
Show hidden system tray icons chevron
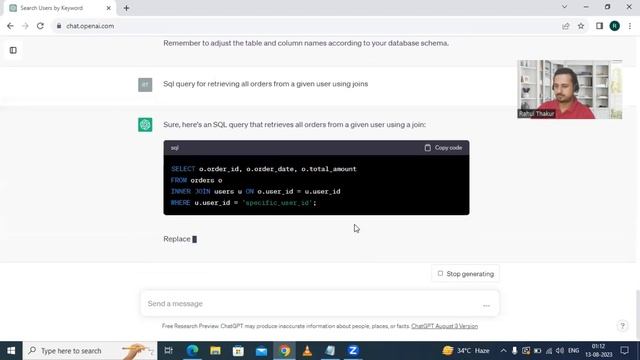503,351
